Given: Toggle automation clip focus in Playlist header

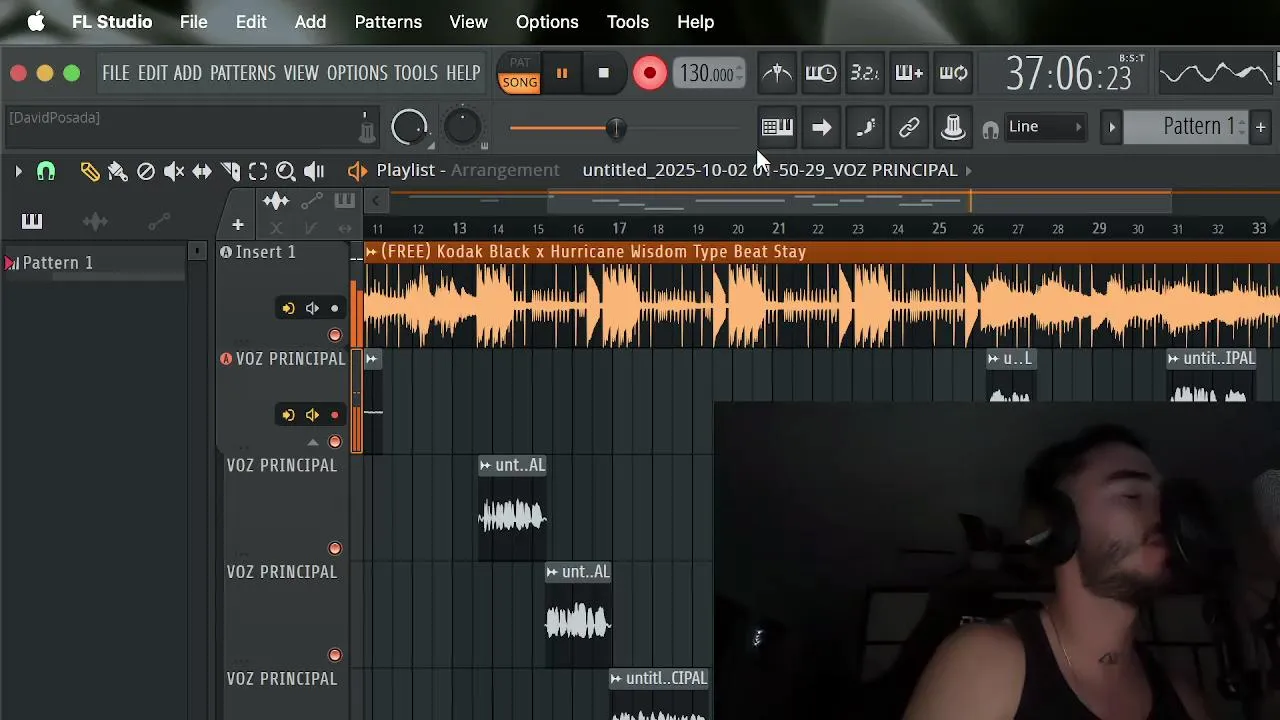Looking at the screenshot, I should click(312, 201).
